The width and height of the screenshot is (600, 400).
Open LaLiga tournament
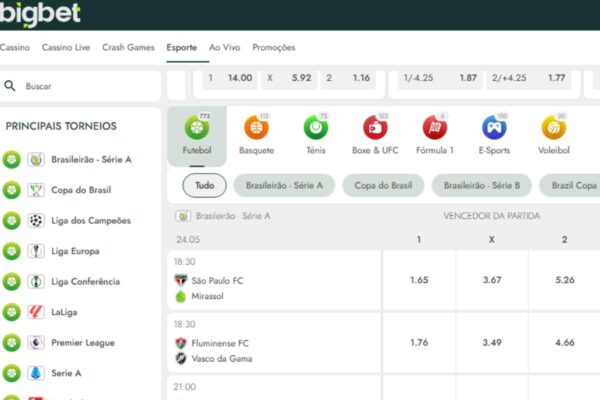[64, 312]
